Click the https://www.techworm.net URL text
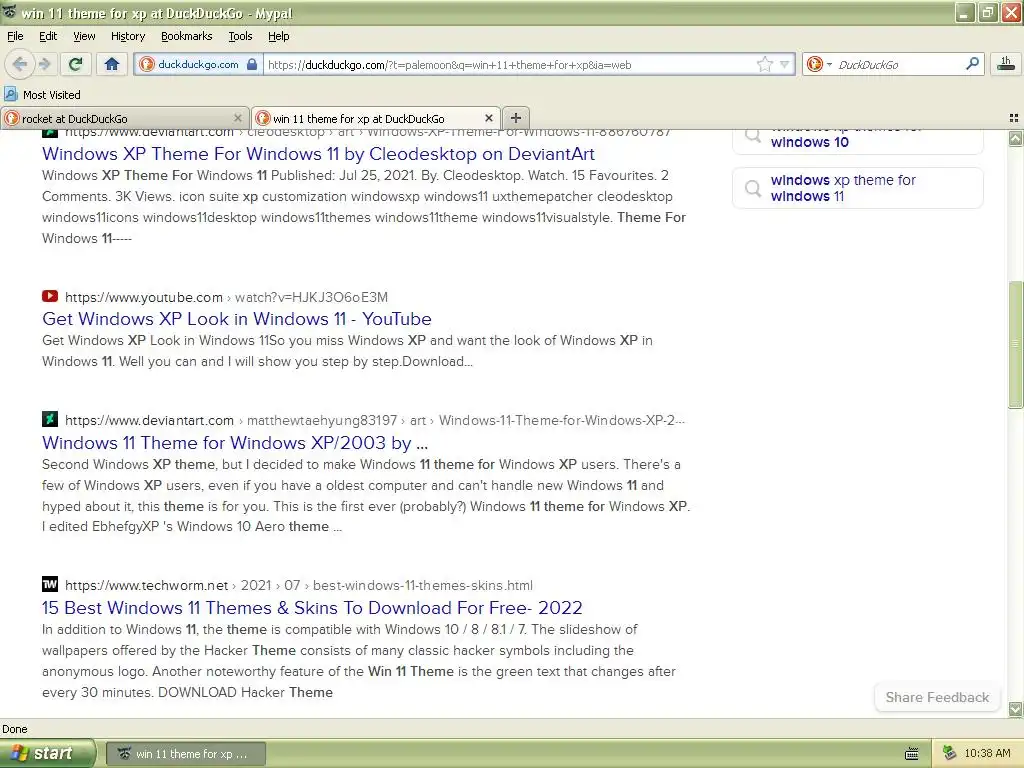1024x768 pixels. 146,586
